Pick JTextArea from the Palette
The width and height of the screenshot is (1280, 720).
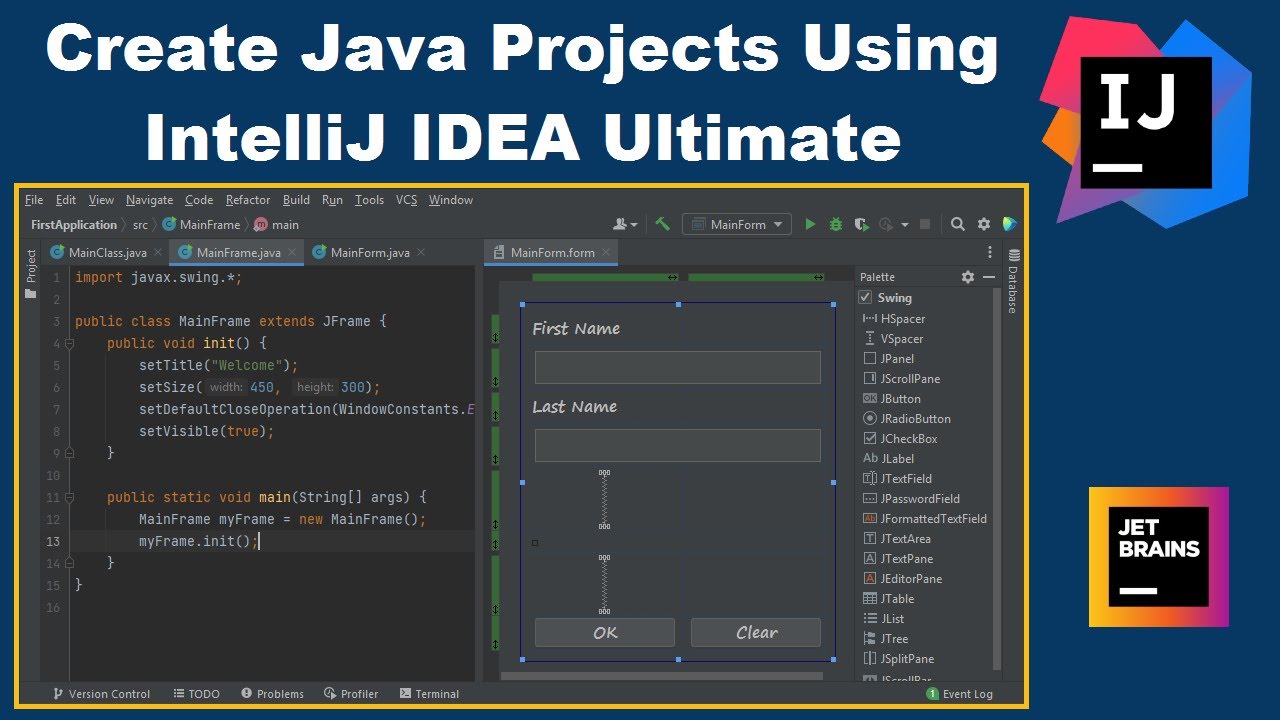(897, 539)
